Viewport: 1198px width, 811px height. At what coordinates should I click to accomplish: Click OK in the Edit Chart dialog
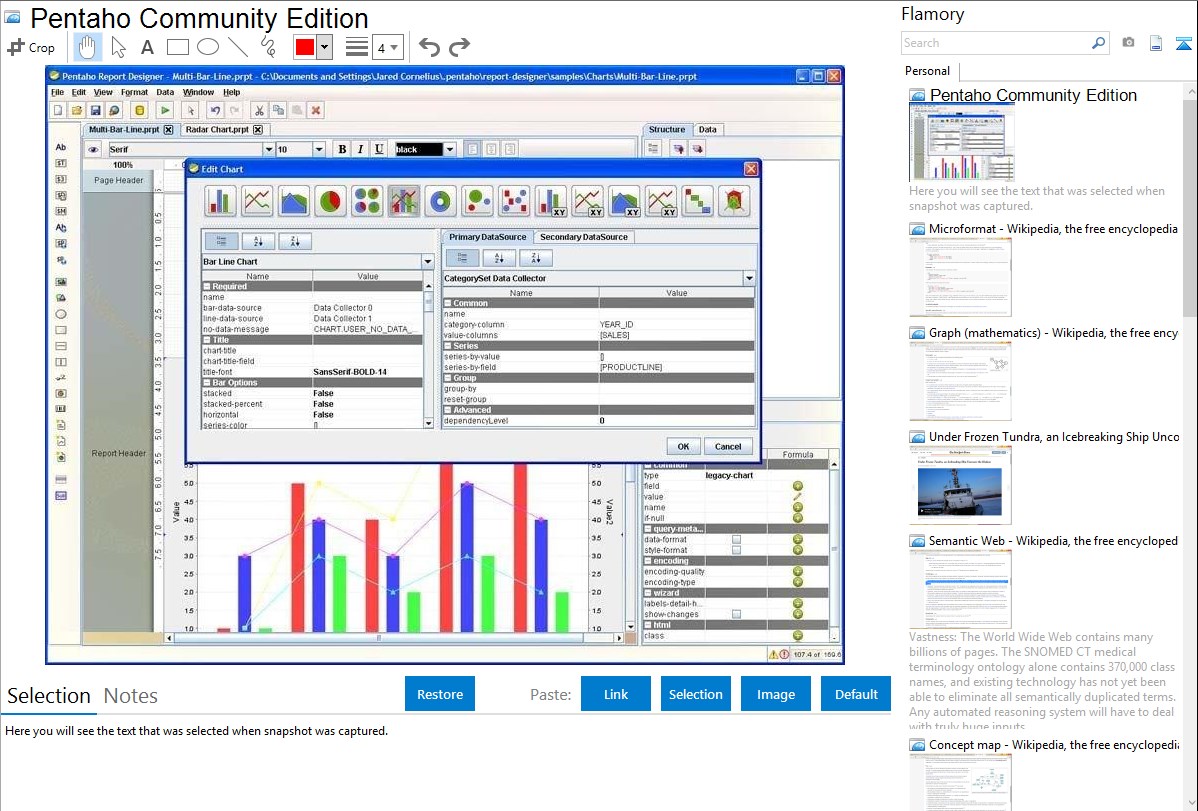point(683,446)
